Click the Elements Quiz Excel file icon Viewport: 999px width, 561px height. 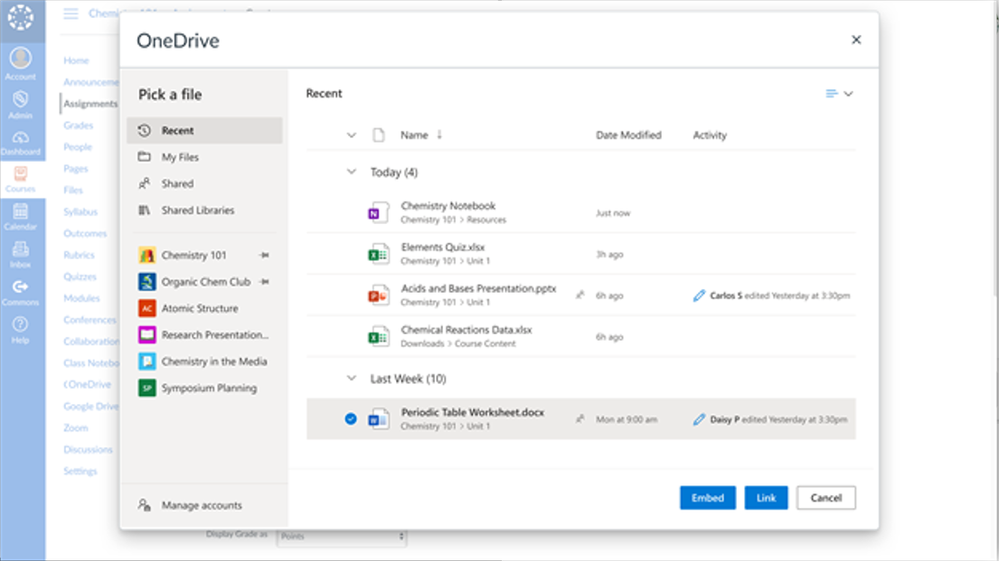(x=378, y=254)
